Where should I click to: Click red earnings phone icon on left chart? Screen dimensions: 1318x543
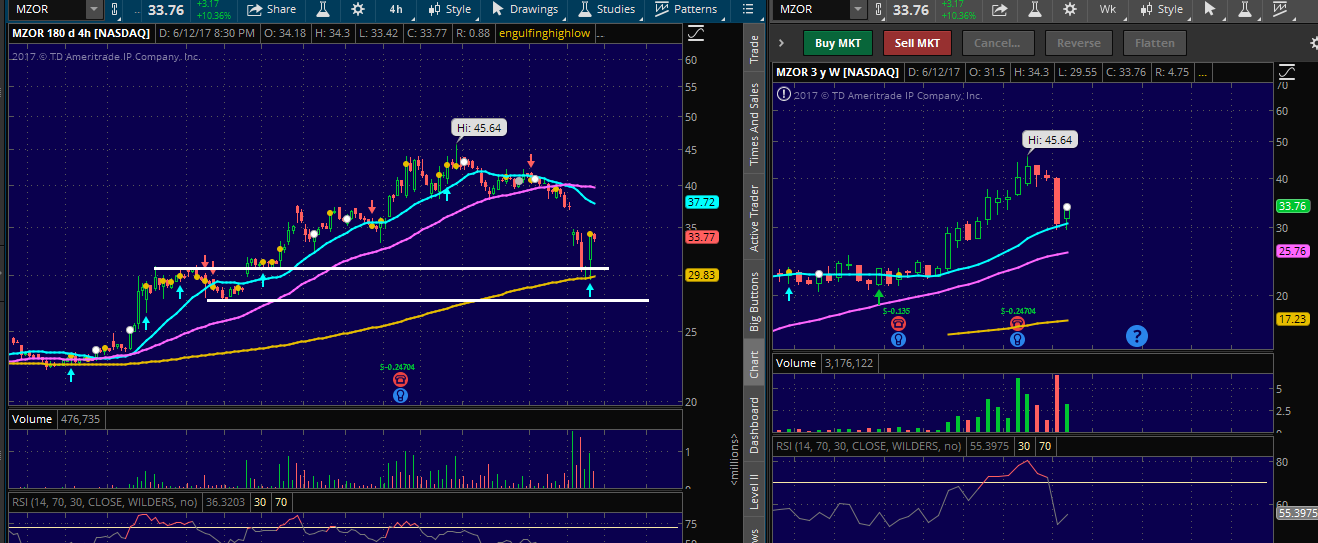(400, 379)
